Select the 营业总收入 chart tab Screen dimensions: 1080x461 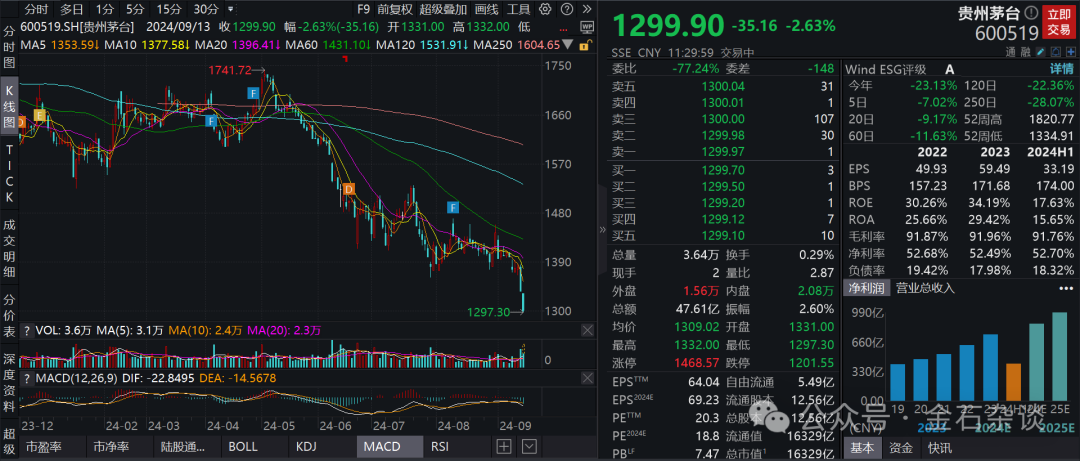coord(925,288)
